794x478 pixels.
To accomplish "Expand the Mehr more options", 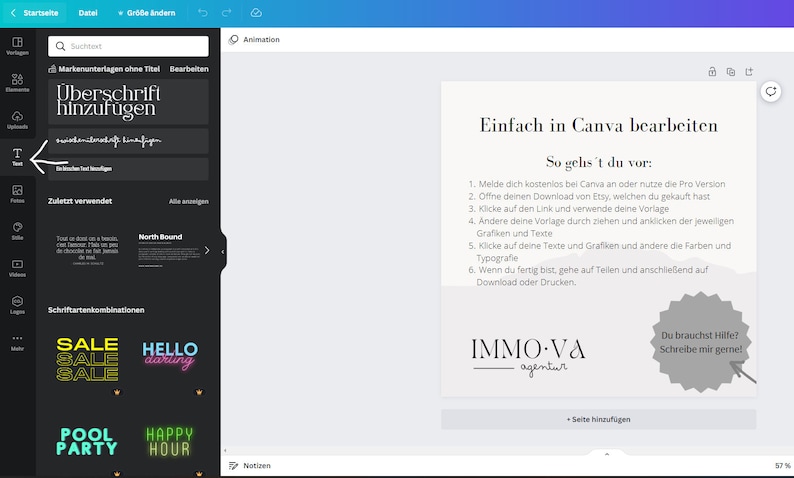I will (17, 342).
